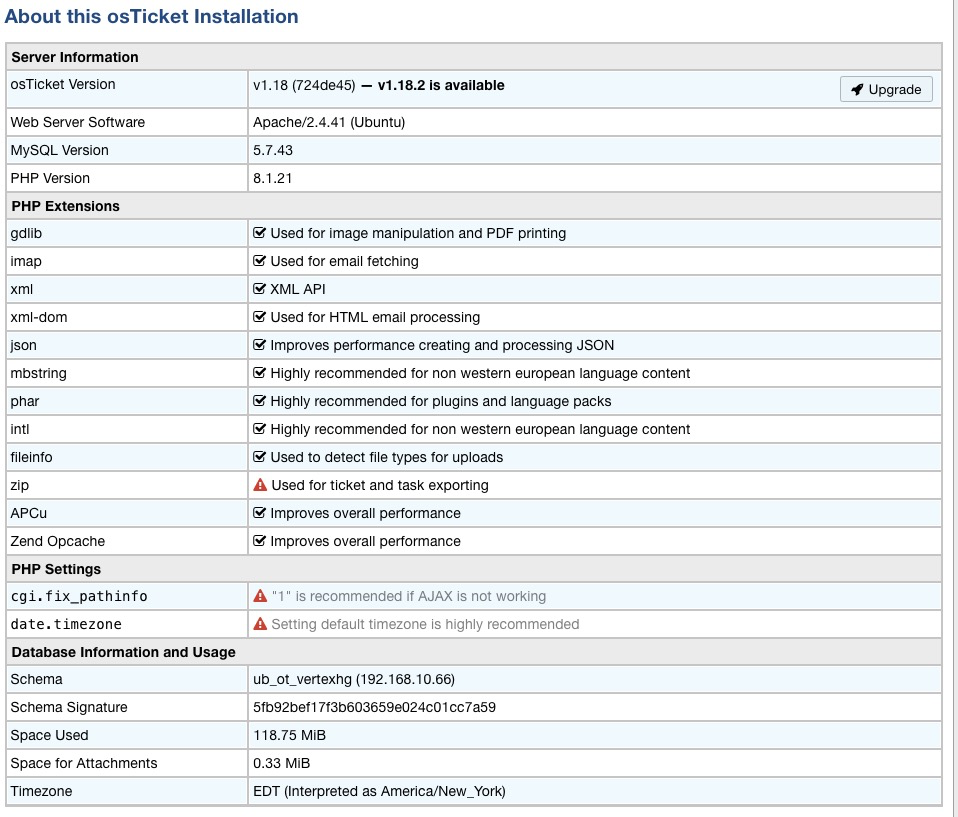Click 'Used for image manipulation and PDF printing'
Viewport: 958px width, 817px height.
pos(419,233)
